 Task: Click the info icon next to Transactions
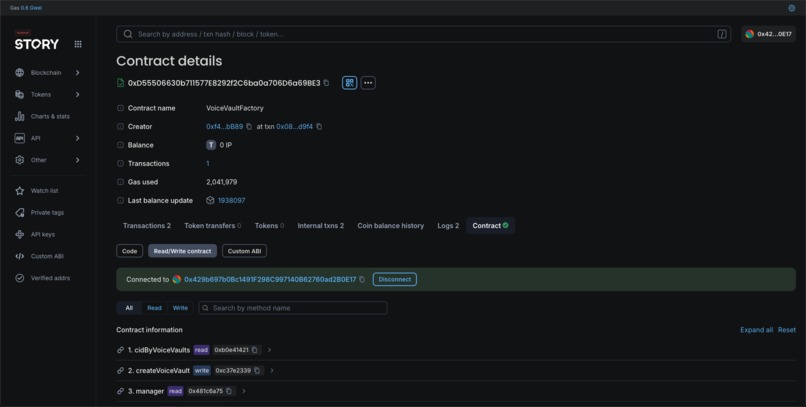point(120,163)
